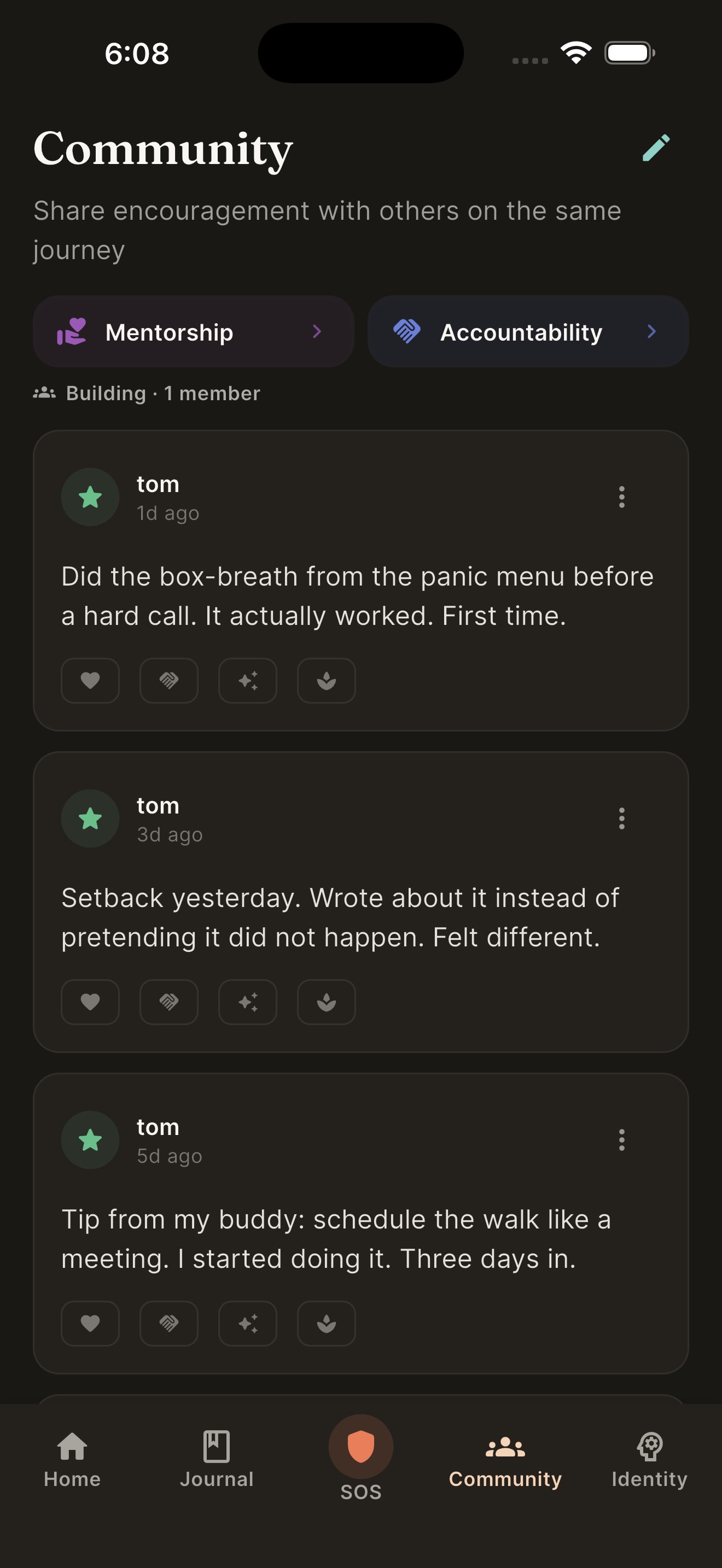
Task: Open the options menu on tom's 1d ago post
Action: 621,498
